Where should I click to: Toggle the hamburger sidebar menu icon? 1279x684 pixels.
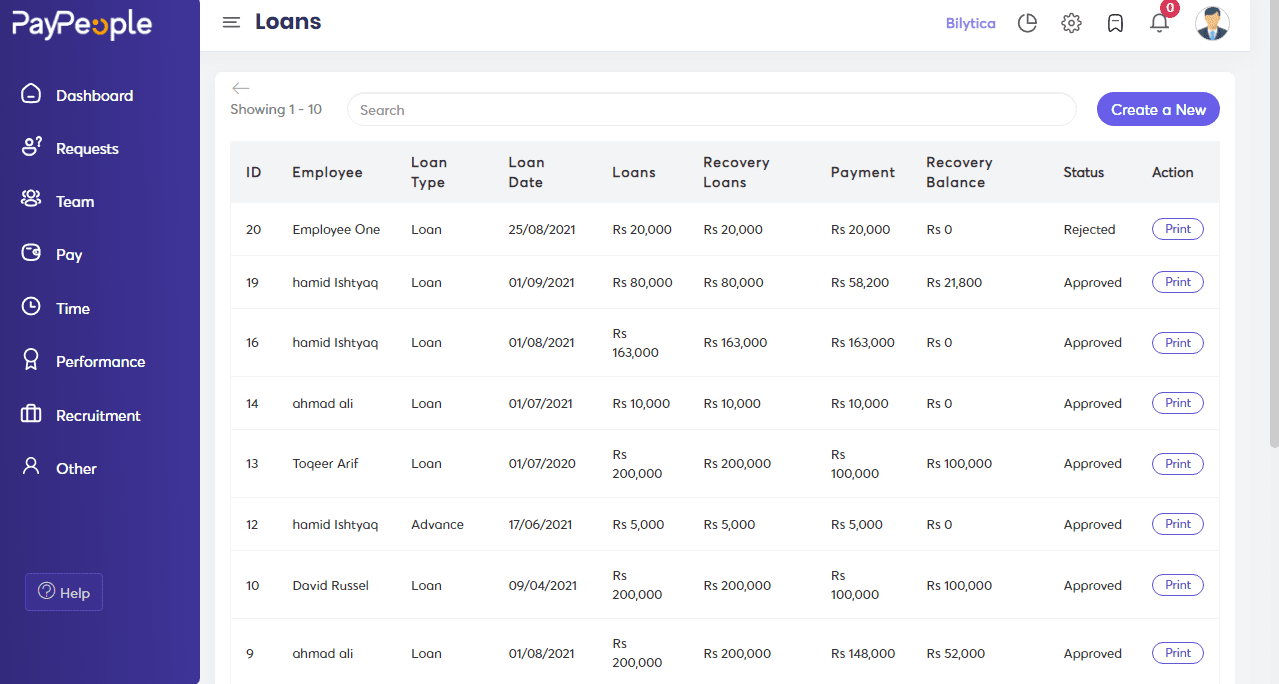pyautogui.click(x=231, y=22)
